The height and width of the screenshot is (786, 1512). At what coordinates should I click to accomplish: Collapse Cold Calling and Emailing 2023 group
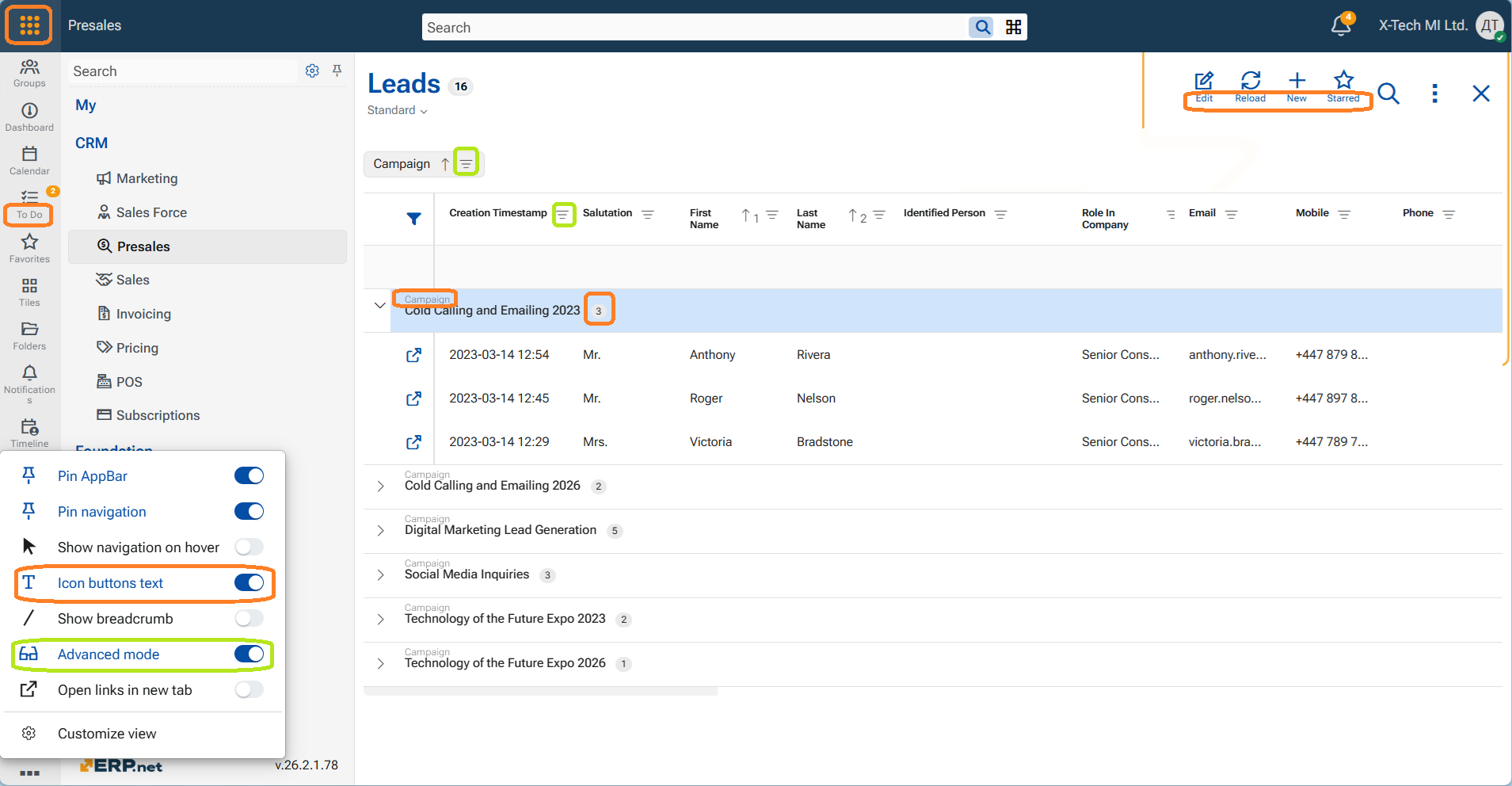(380, 305)
